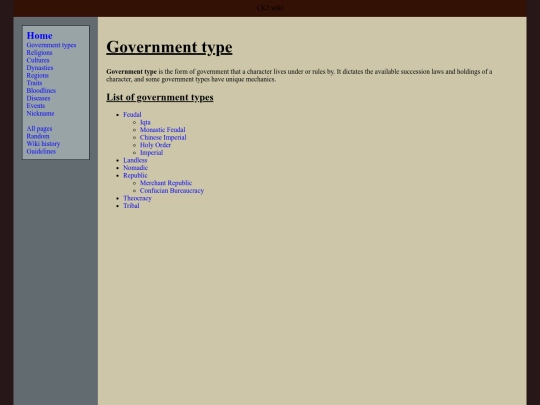The image size is (540, 405).
Task: Open the Cultures sidebar link
Action: (x=38, y=60)
